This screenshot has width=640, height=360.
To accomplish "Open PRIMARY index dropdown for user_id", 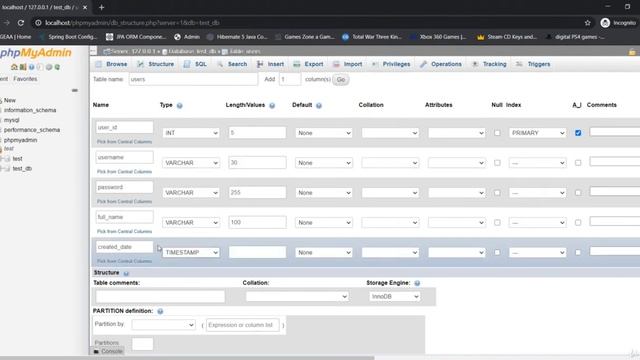I will tap(538, 133).
